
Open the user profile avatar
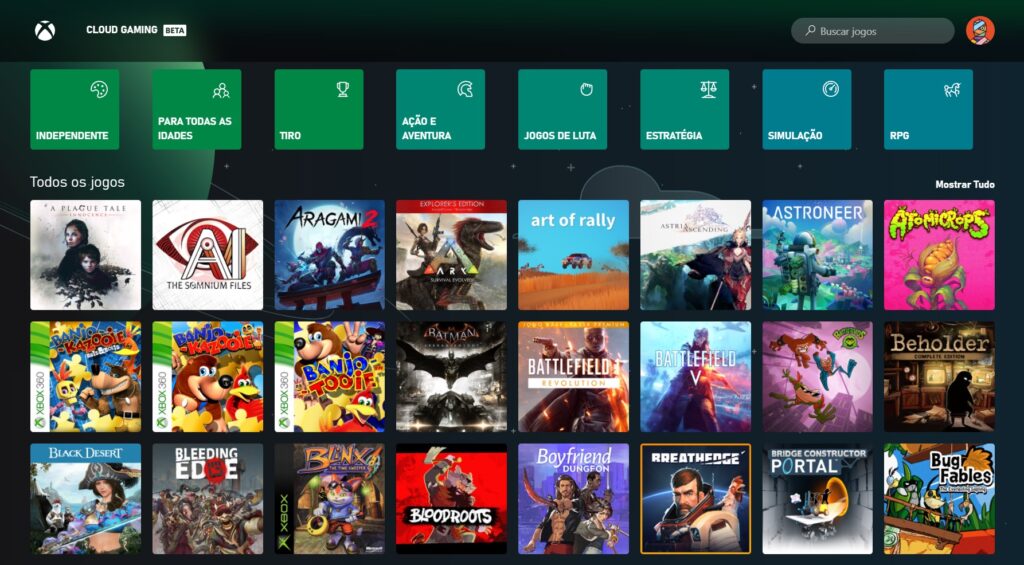coord(980,31)
